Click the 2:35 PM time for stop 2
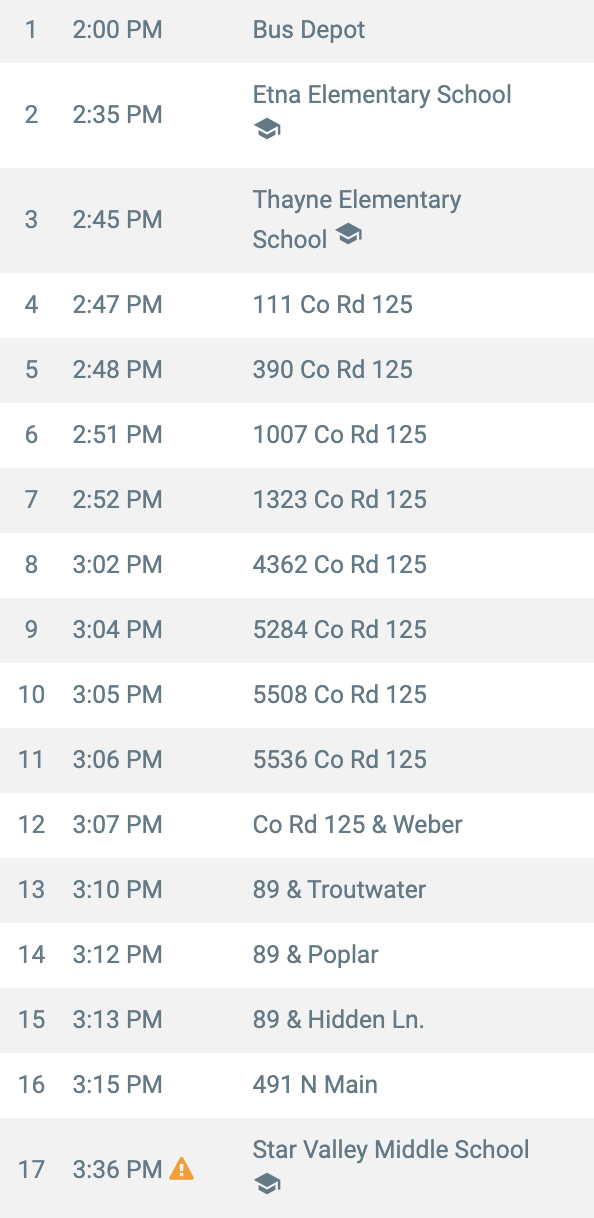This screenshot has height=1218, width=594. click(117, 115)
